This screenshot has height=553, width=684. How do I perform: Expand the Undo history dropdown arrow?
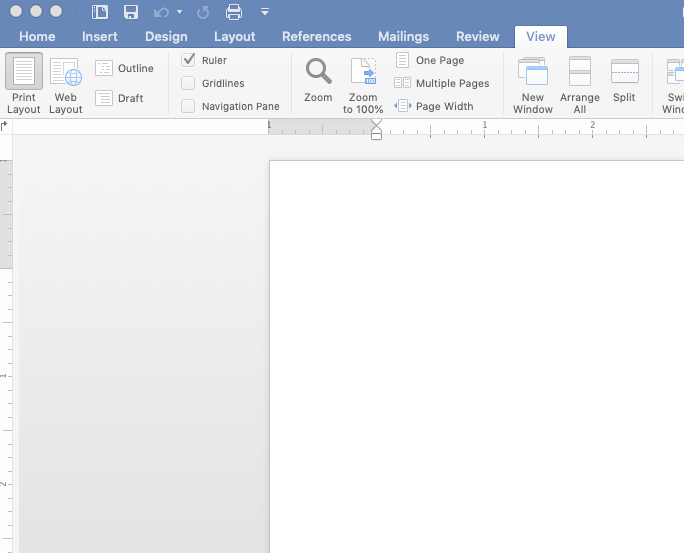click(x=179, y=12)
